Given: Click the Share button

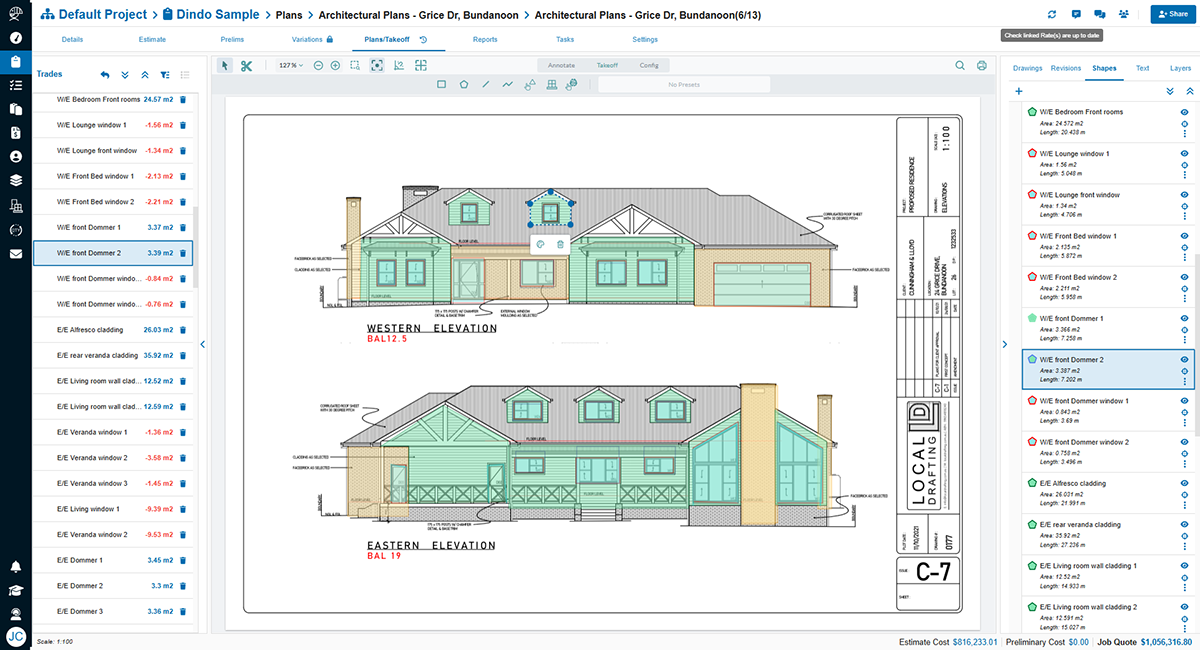Looking at the screenshot, I should pos(1172,14).
